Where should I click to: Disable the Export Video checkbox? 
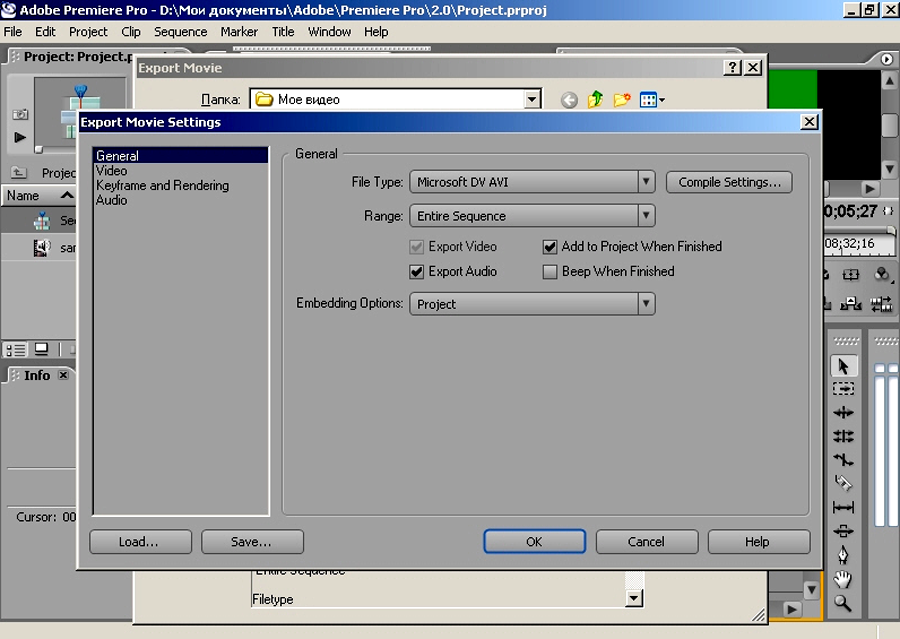(x=417, y=247)
